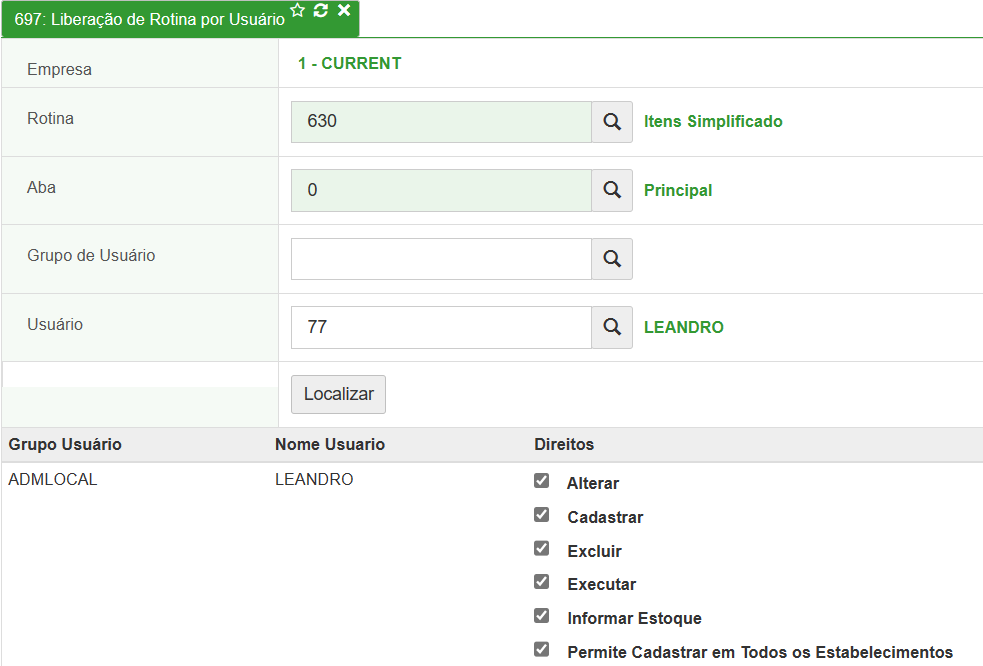The width and height of the screenshot is (983, 666).
Task: Select the LEANDRO name cell in the table
Action: (314, 479)
